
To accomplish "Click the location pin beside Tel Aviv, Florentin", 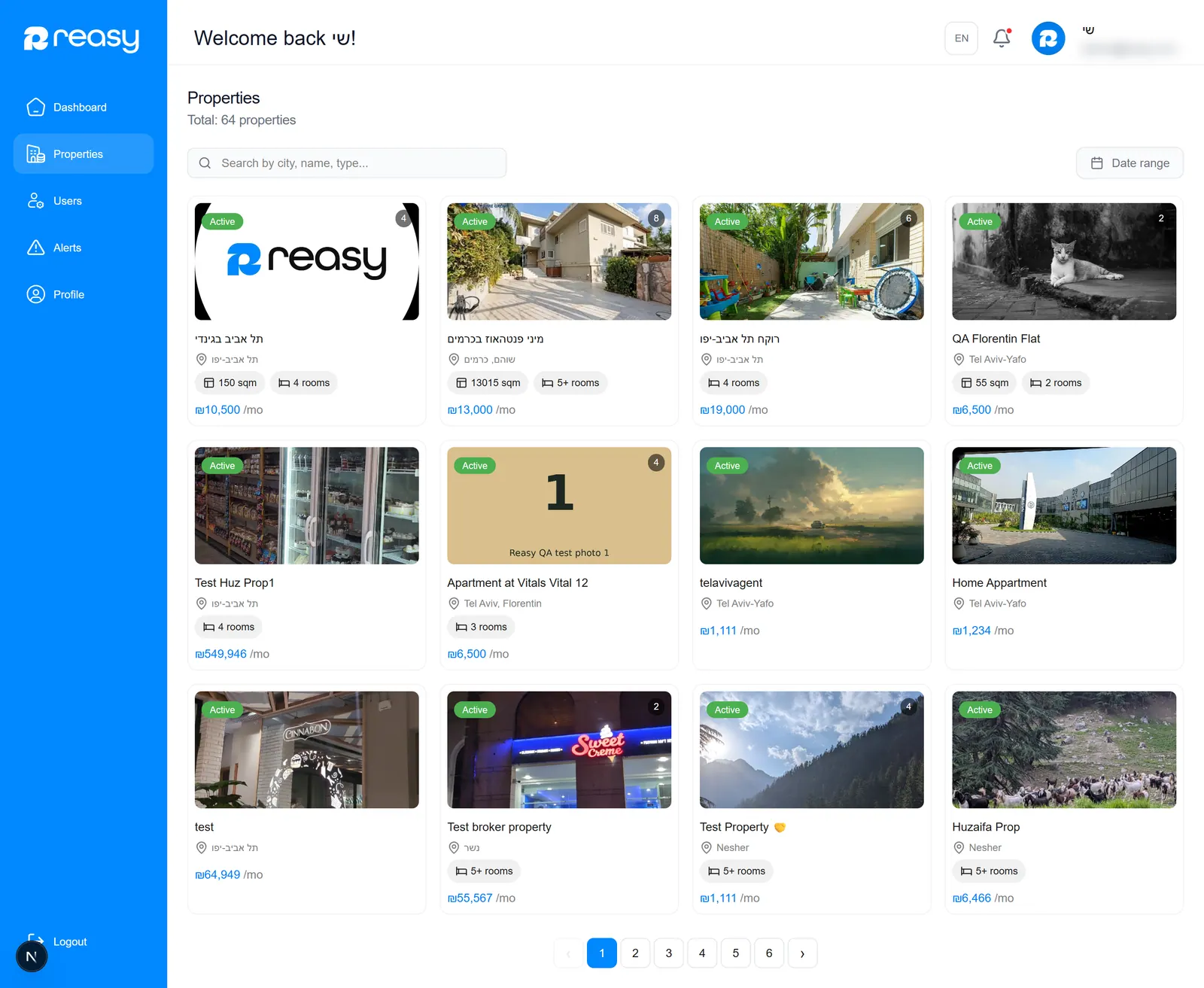I will 454,603.
